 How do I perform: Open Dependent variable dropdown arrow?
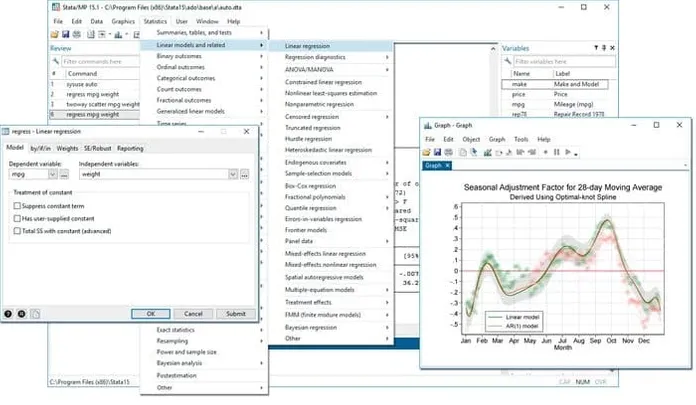(52, 175)
